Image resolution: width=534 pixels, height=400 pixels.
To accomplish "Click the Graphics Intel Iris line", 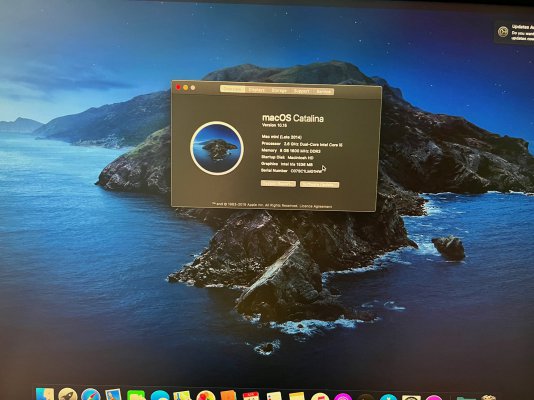I will 287,164.
